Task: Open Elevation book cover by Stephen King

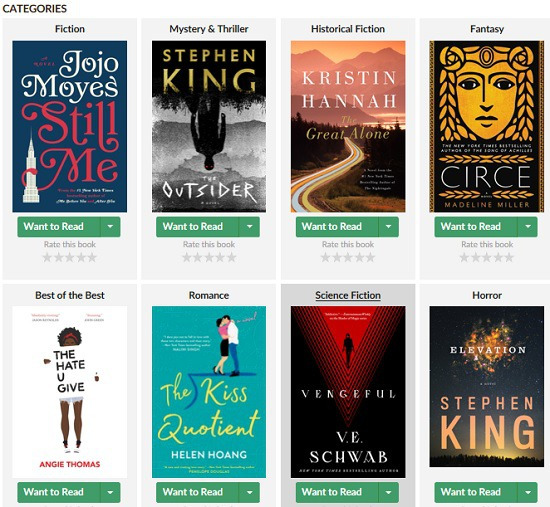Action: (x=487, y=386)
